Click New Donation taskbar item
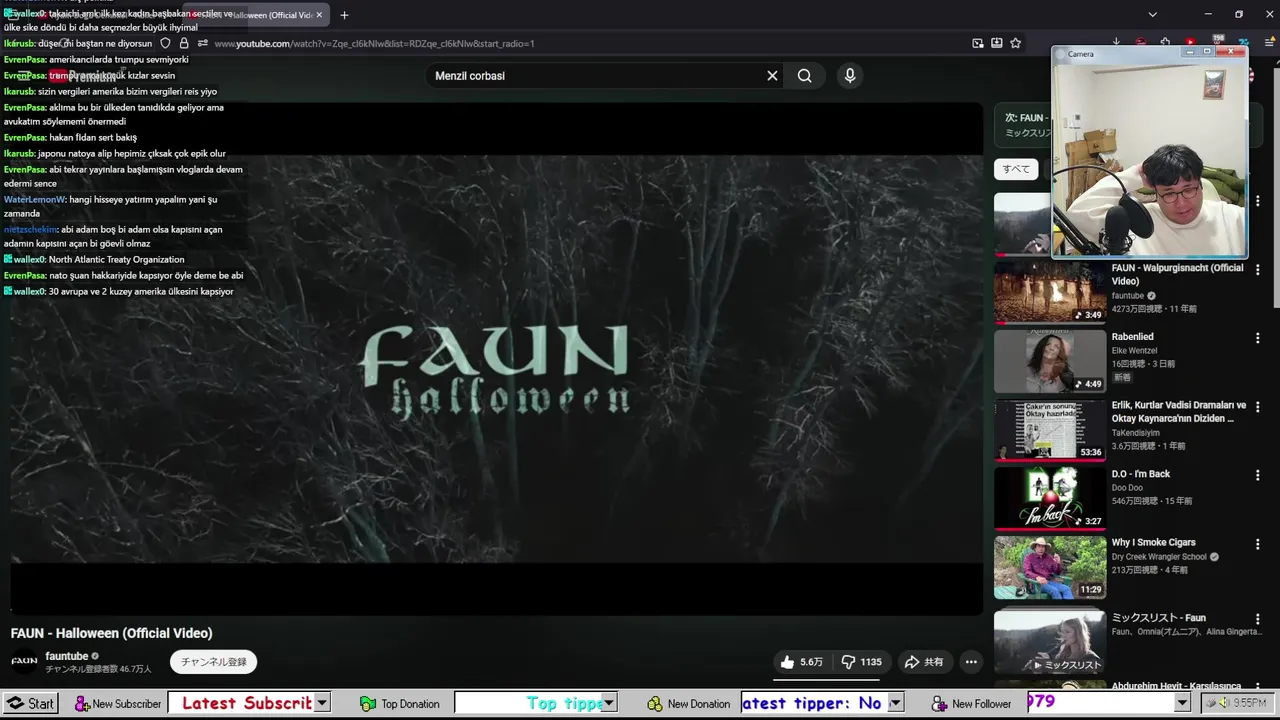 tap(689, 703)
